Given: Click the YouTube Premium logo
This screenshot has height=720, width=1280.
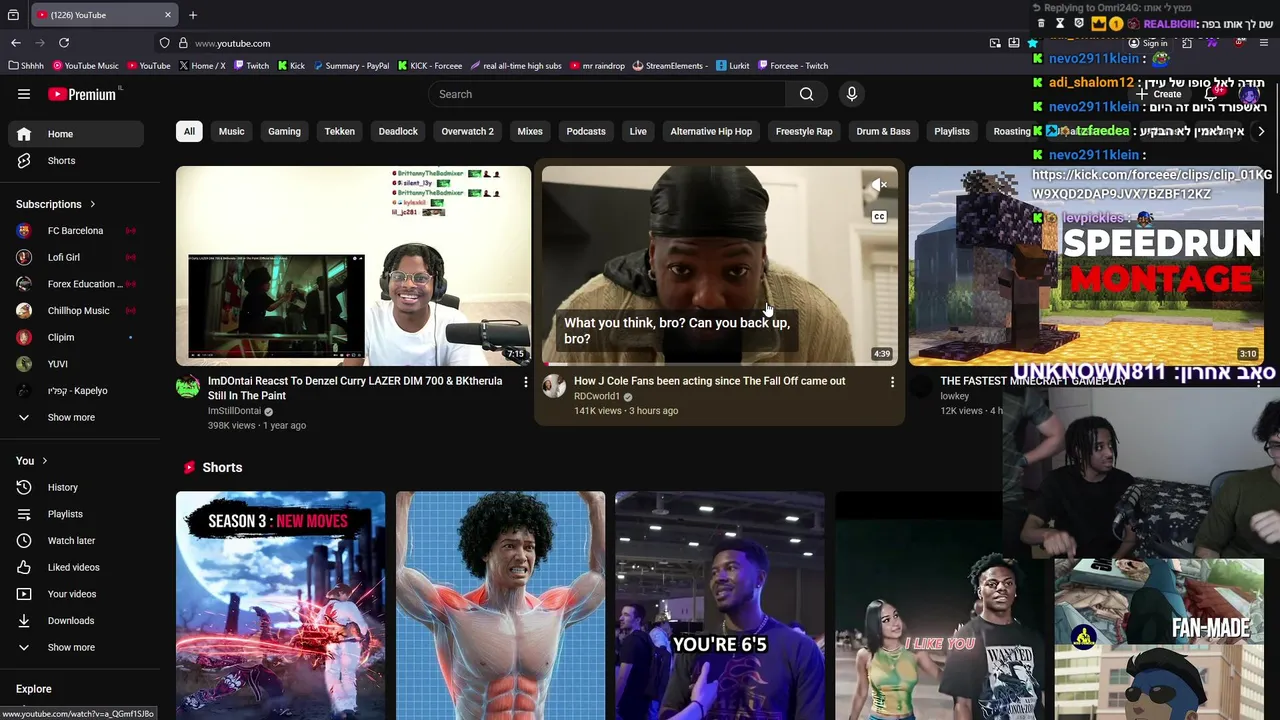Looking at the screenshot, I should [83, 94].
